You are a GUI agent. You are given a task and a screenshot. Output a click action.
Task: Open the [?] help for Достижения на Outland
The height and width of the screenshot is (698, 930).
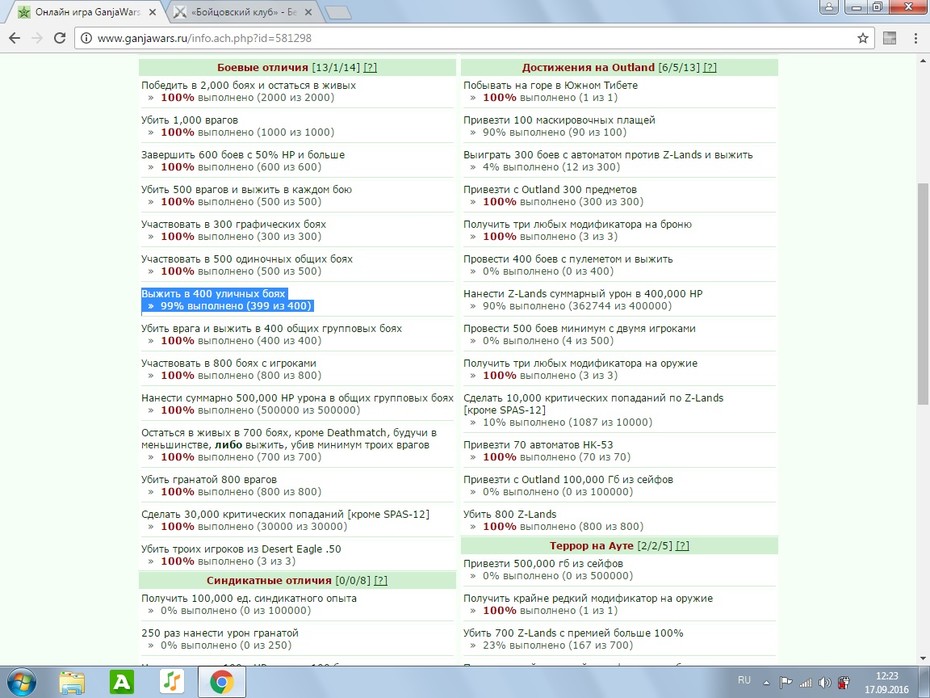coord(709,68)
